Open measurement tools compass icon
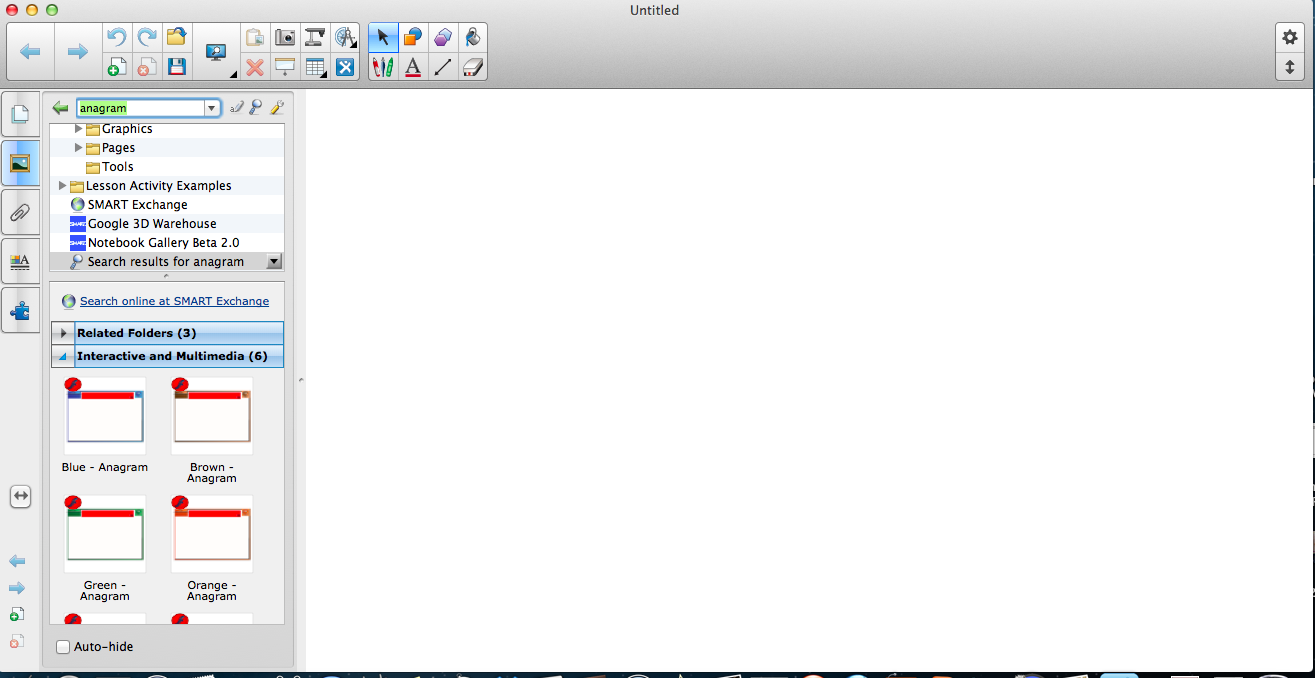The height and width of the screenshot is (678, 1315). click(345, 37)
